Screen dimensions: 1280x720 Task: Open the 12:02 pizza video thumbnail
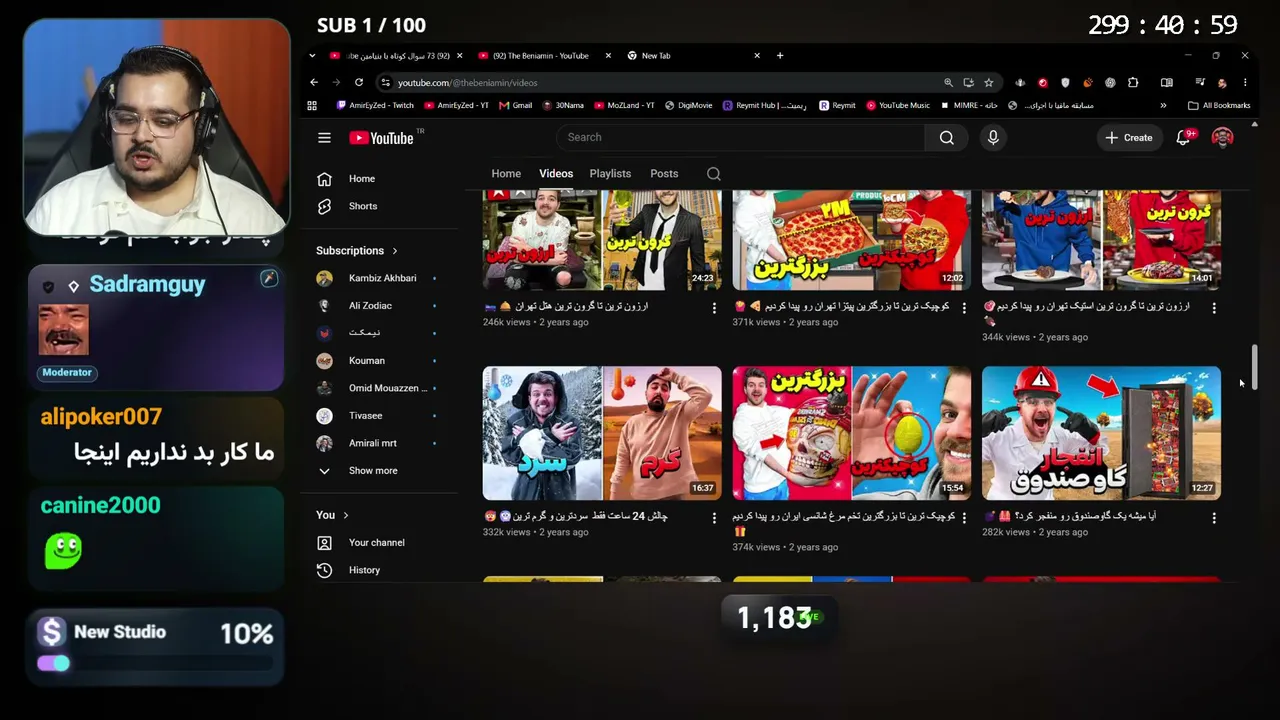(x=852, y=240)
